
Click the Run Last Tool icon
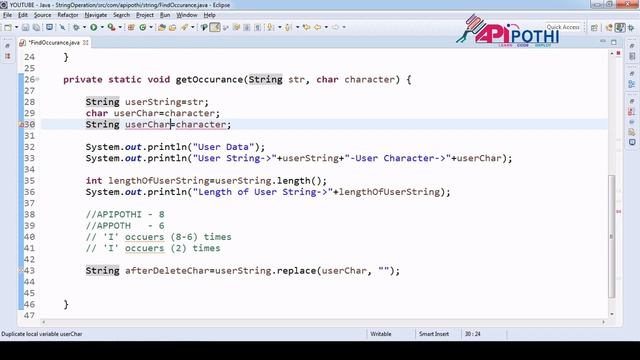(111, 27)
